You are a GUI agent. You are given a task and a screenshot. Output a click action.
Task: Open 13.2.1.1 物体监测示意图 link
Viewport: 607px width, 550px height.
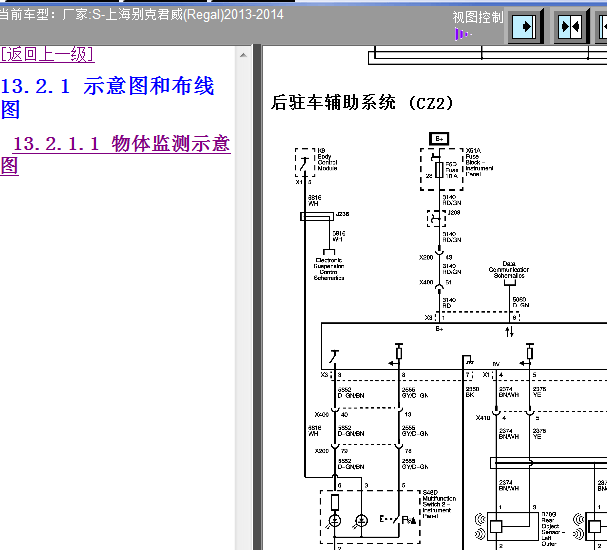pyautogui.click(x=115, y=154)
